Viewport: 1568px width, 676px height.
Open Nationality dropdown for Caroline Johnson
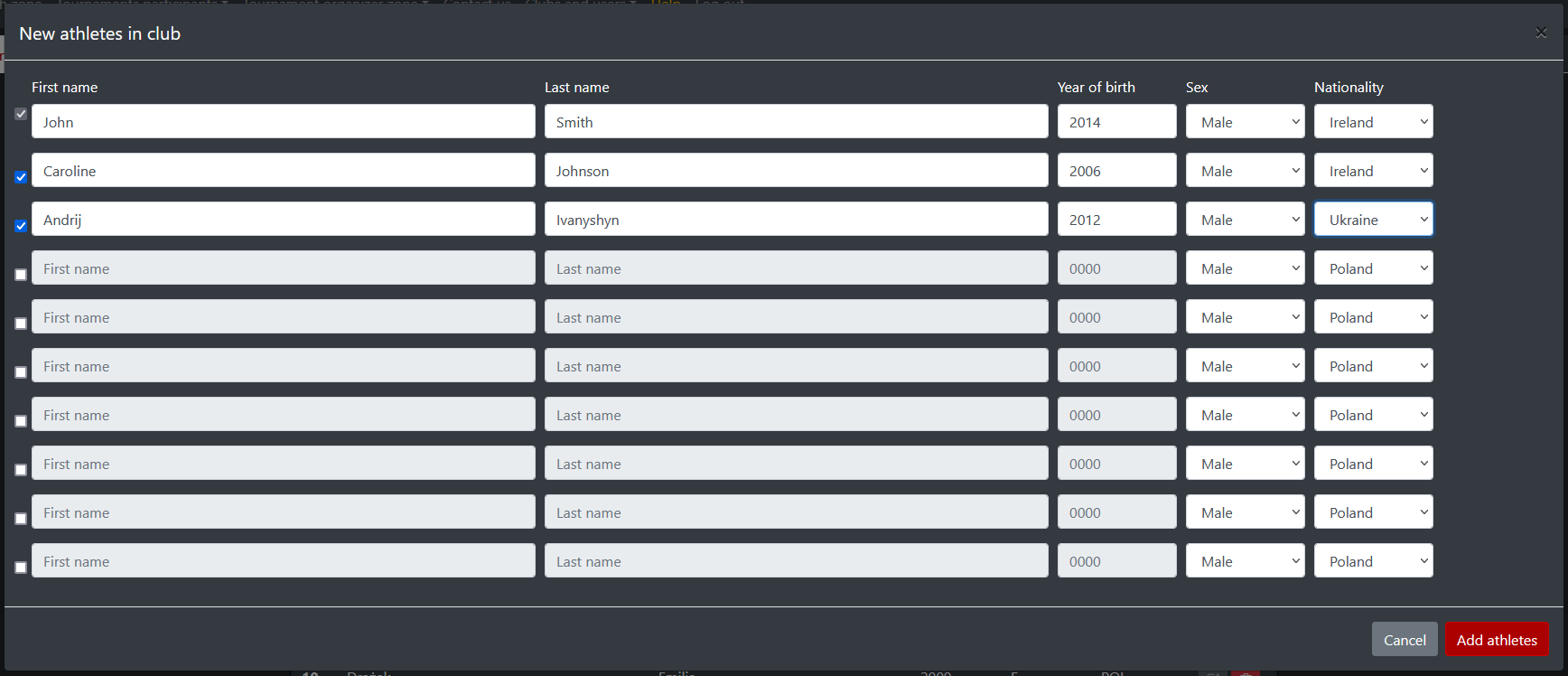[1374, 170]
